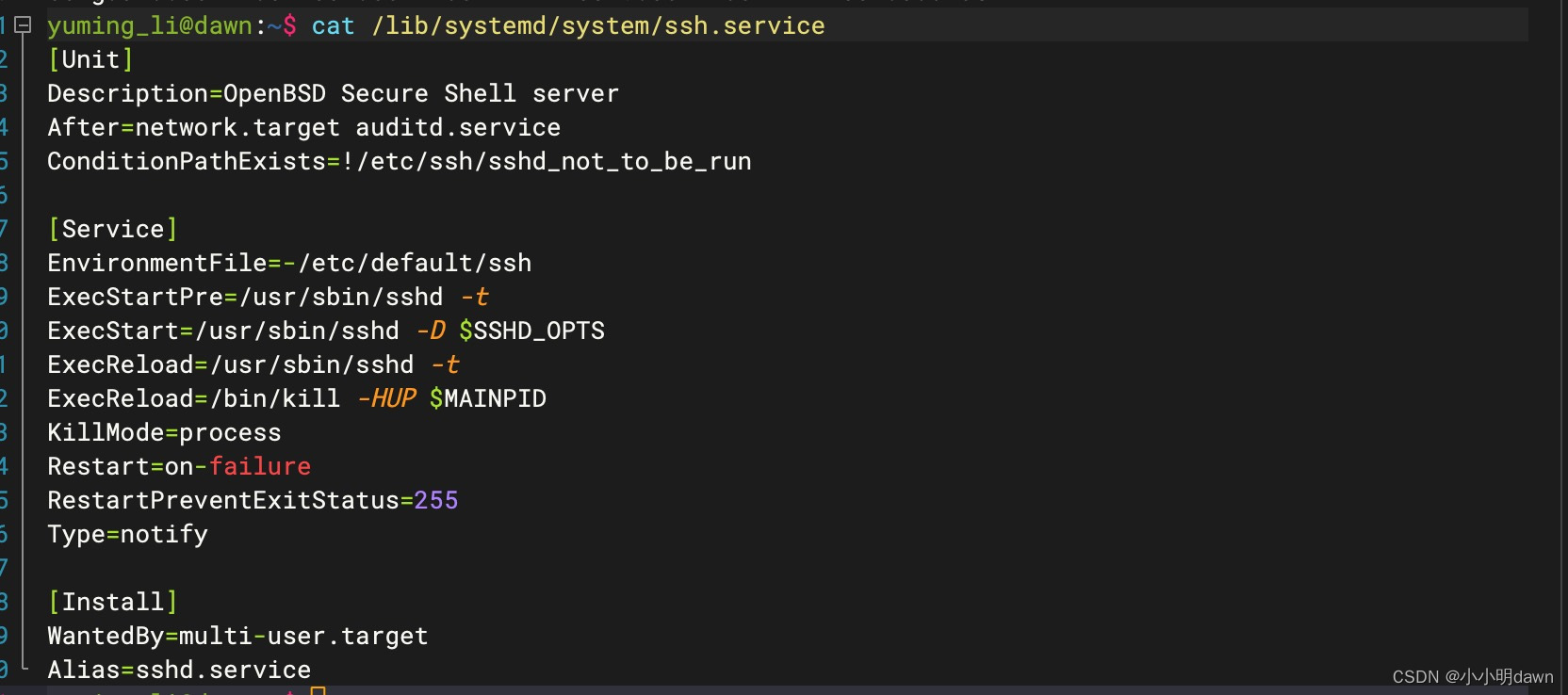
Task: Click the 'Alias=sshd.service' line
Action: (179, 670)
